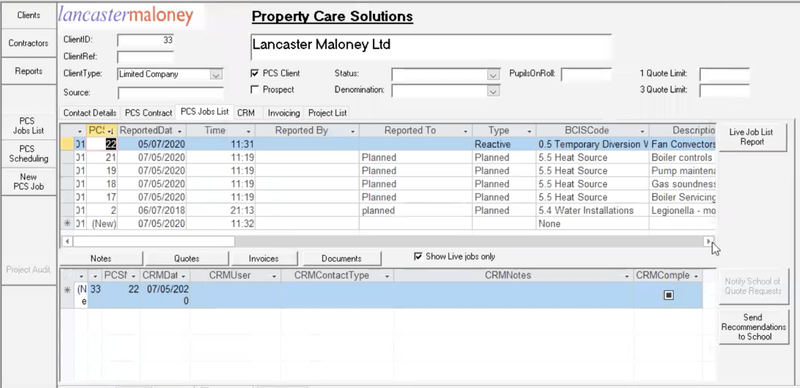Expand the ClientType dropdown

(216, 75)
